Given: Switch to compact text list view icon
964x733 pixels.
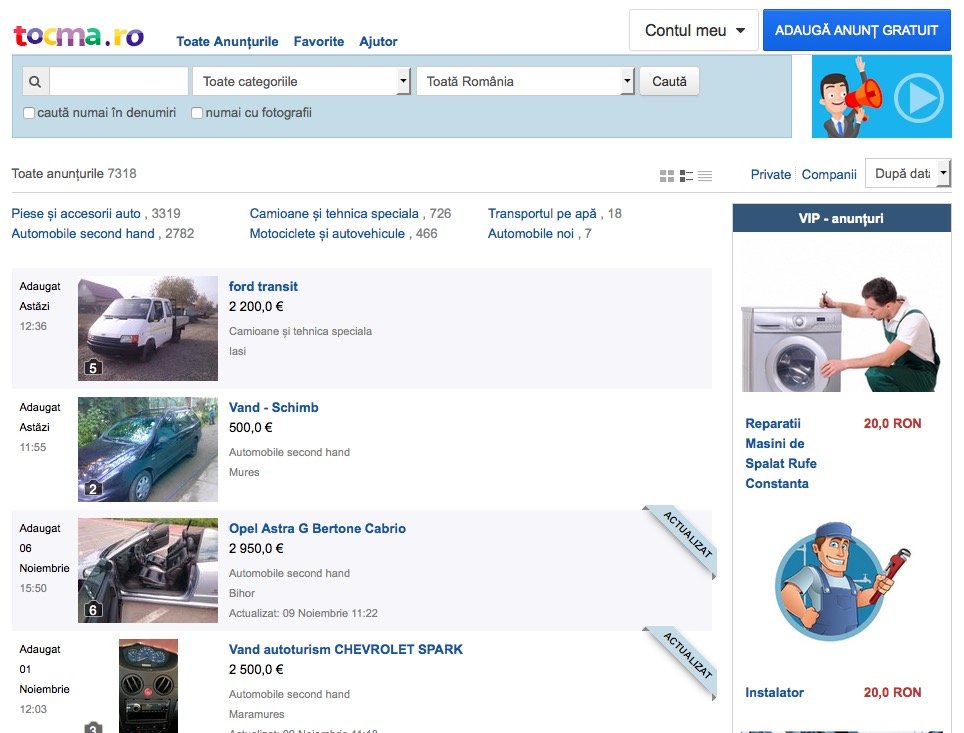Looking at the screenshot, I should [705, 176].
